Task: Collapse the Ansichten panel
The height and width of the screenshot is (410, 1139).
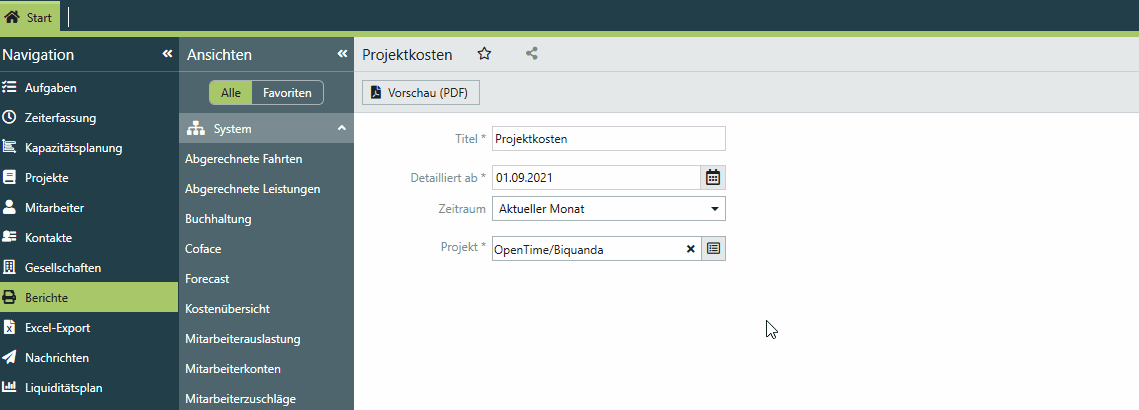Action: pos(342,54)
